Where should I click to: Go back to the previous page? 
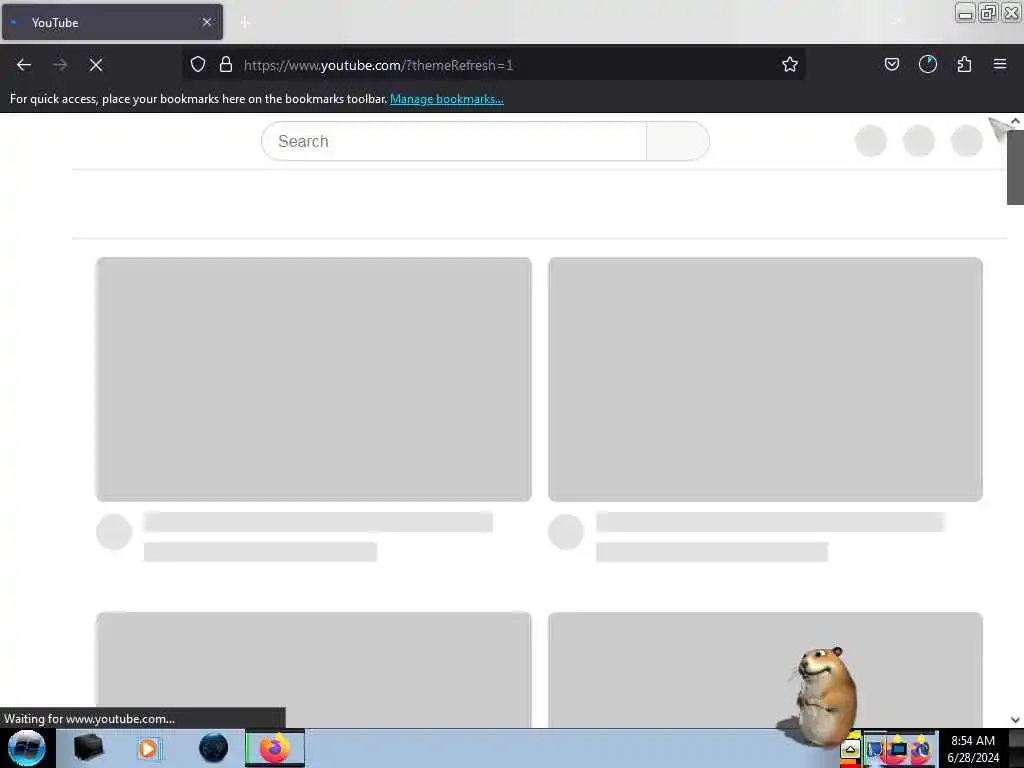tap(24, 65)
